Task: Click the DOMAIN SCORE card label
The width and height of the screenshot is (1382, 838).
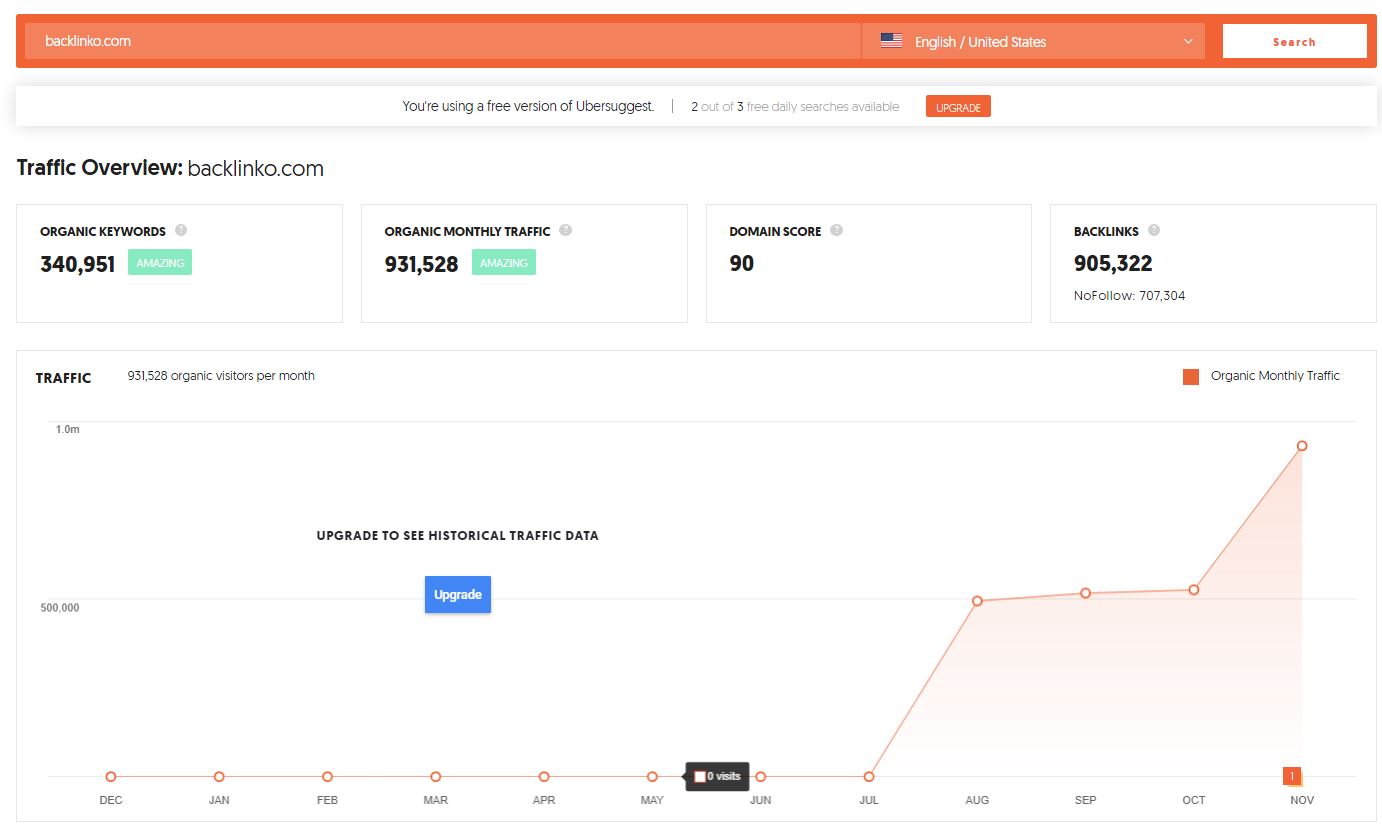Action: (x=775, y=231)
